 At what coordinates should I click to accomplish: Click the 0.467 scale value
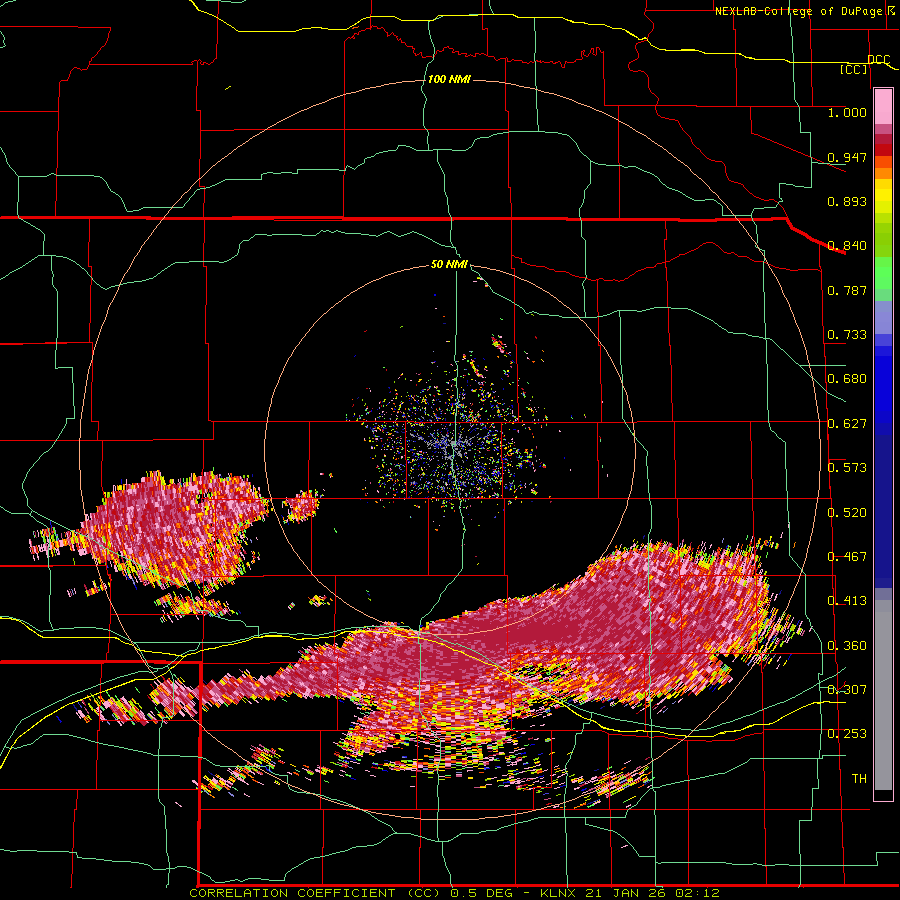[x=847, y=557]
